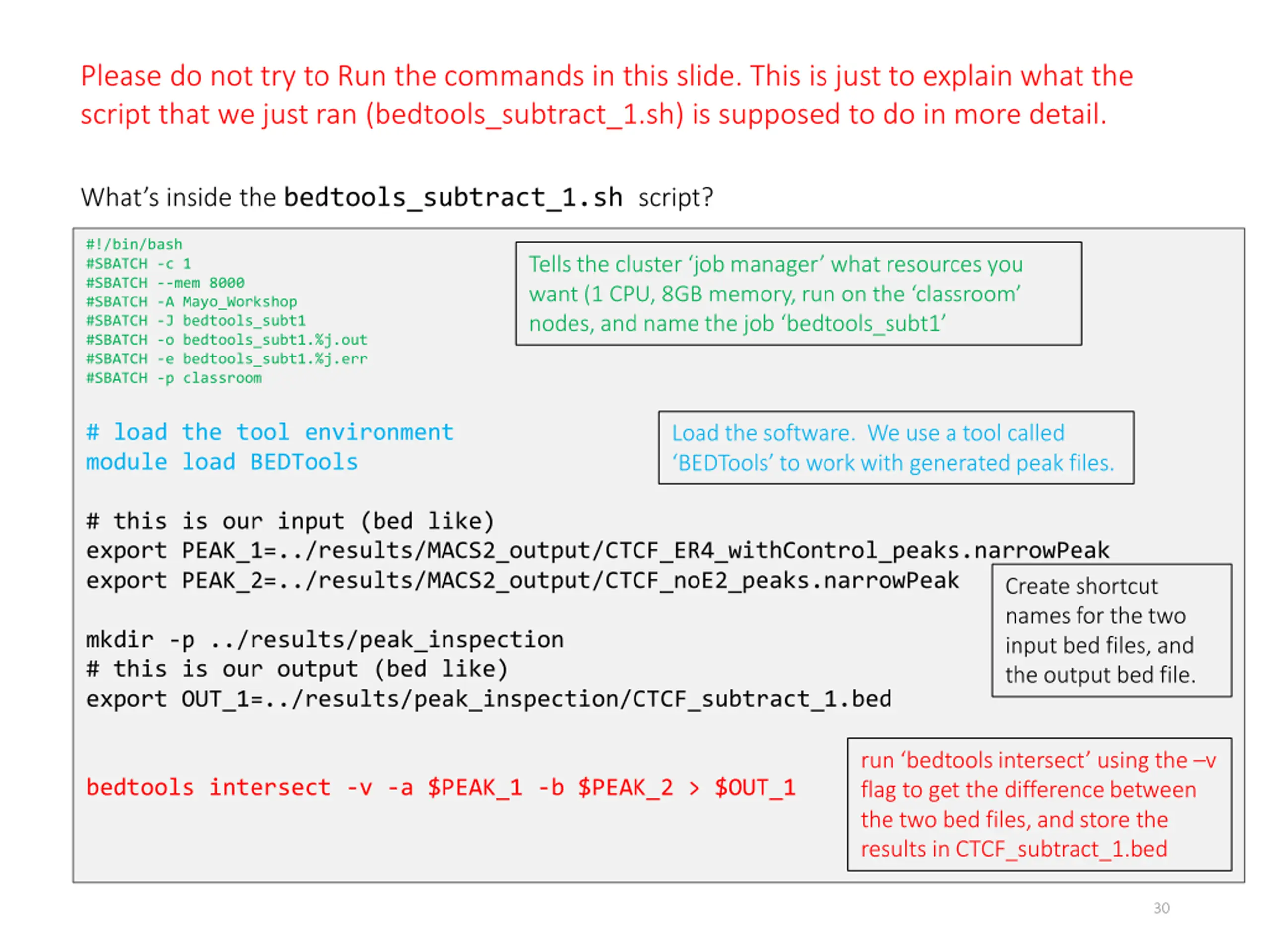Screen dimensions: 1270x952
Task: Click the export PEAK_2 line
Action: (x=522, y=581)
